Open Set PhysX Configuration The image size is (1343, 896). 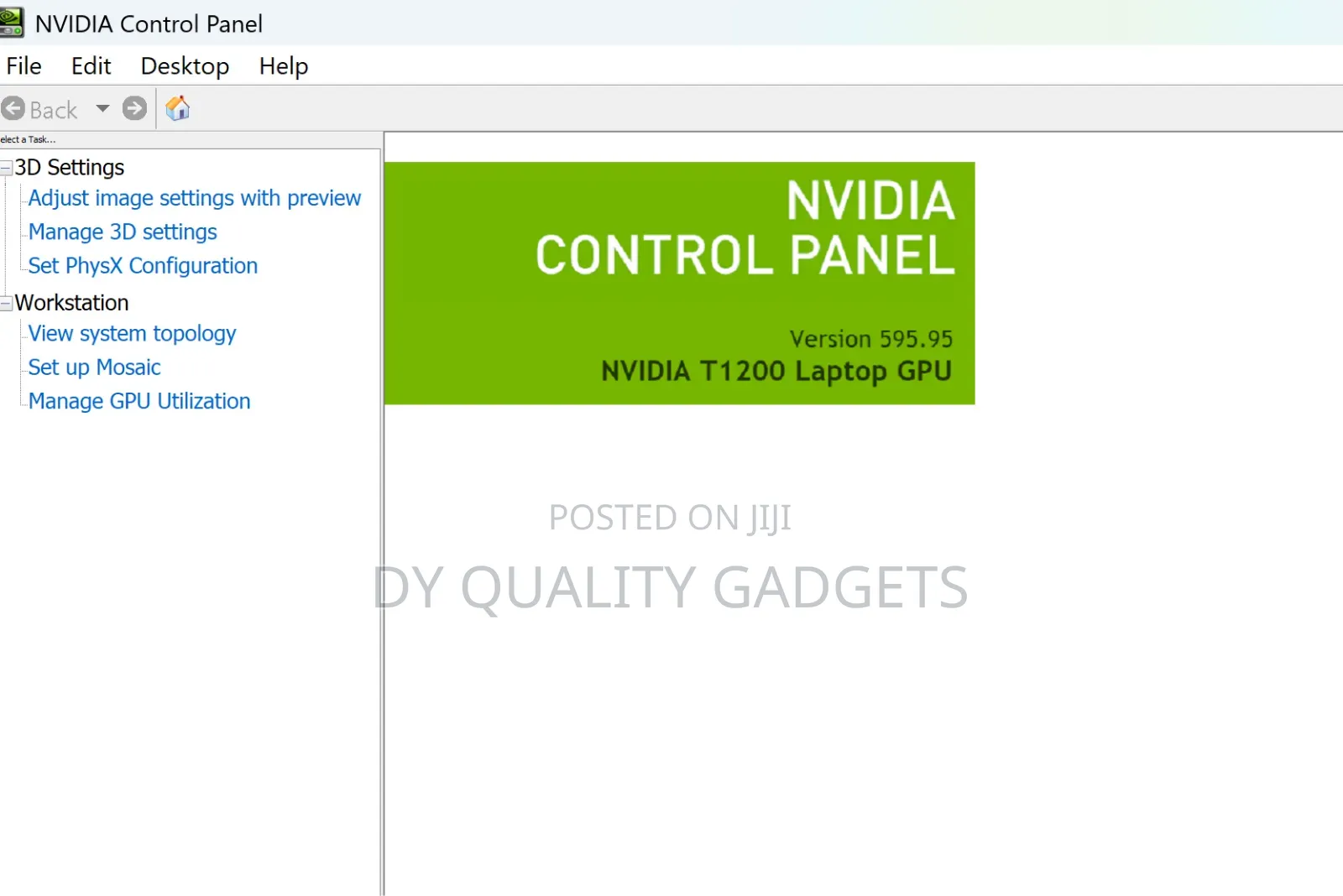pos(143,265)
